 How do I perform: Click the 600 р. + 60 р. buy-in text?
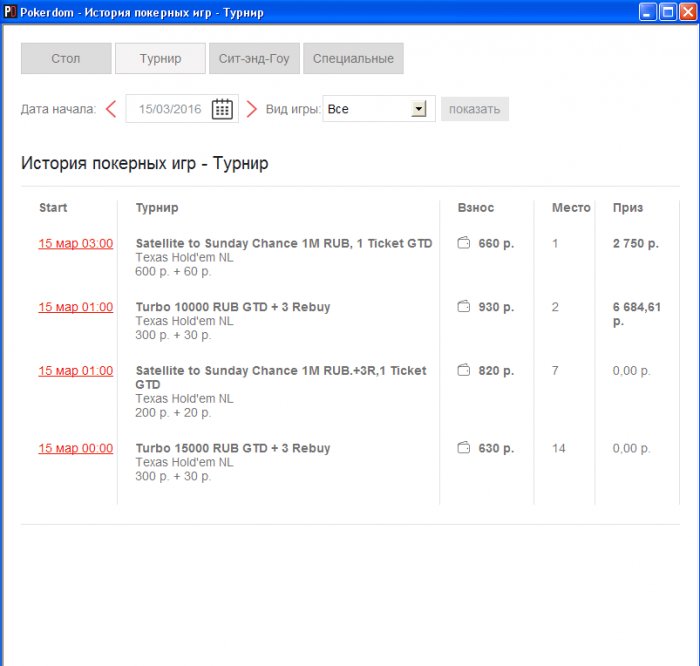173,271
